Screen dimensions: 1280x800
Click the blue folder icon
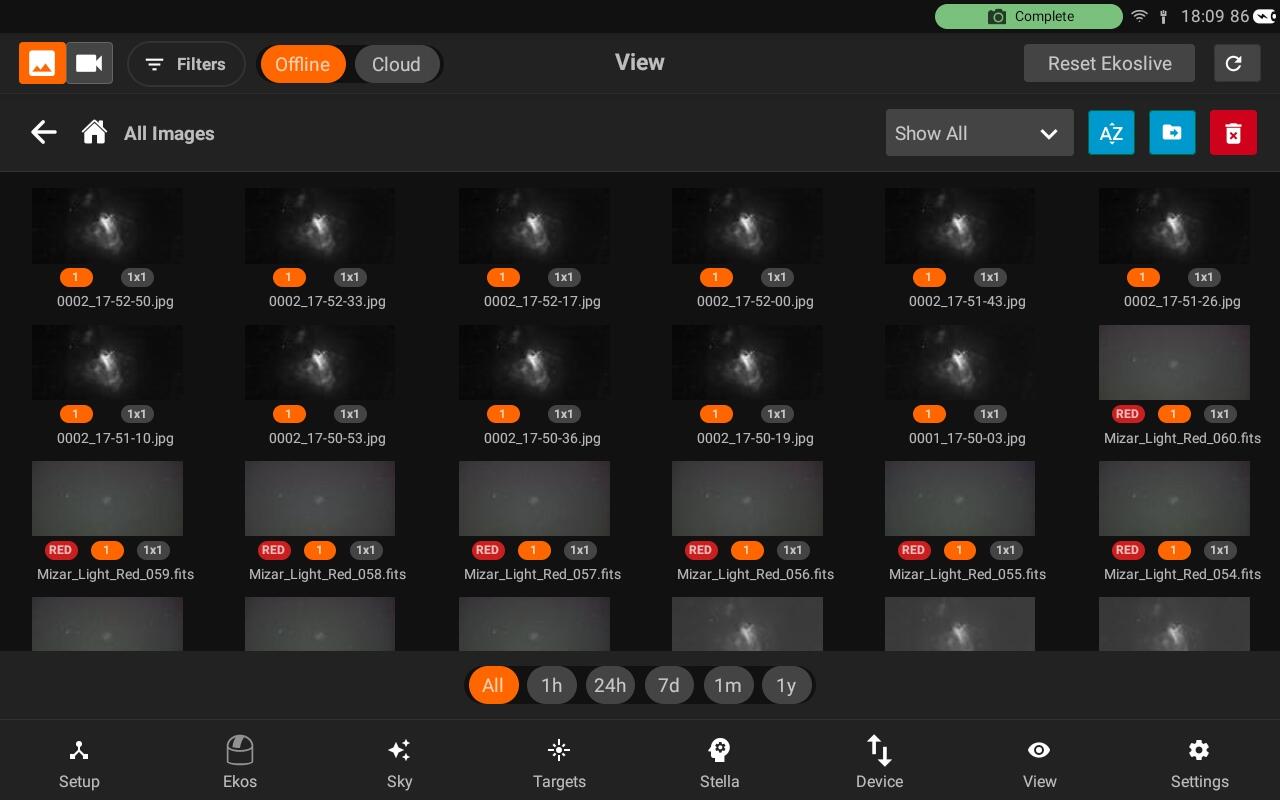click(x=1172, y=133)
